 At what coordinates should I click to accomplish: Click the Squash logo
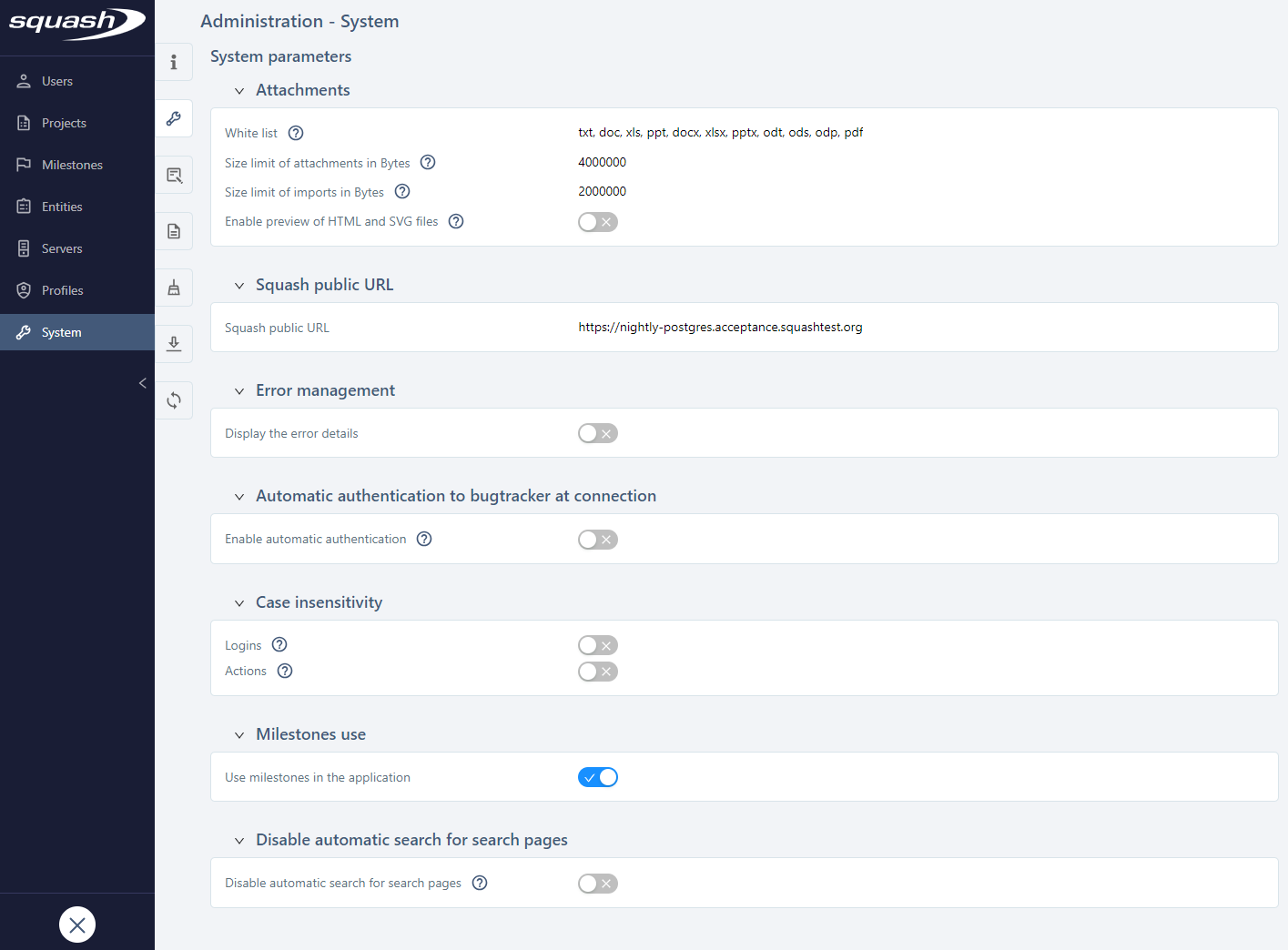pyautogui.click(x=76, y=25)
